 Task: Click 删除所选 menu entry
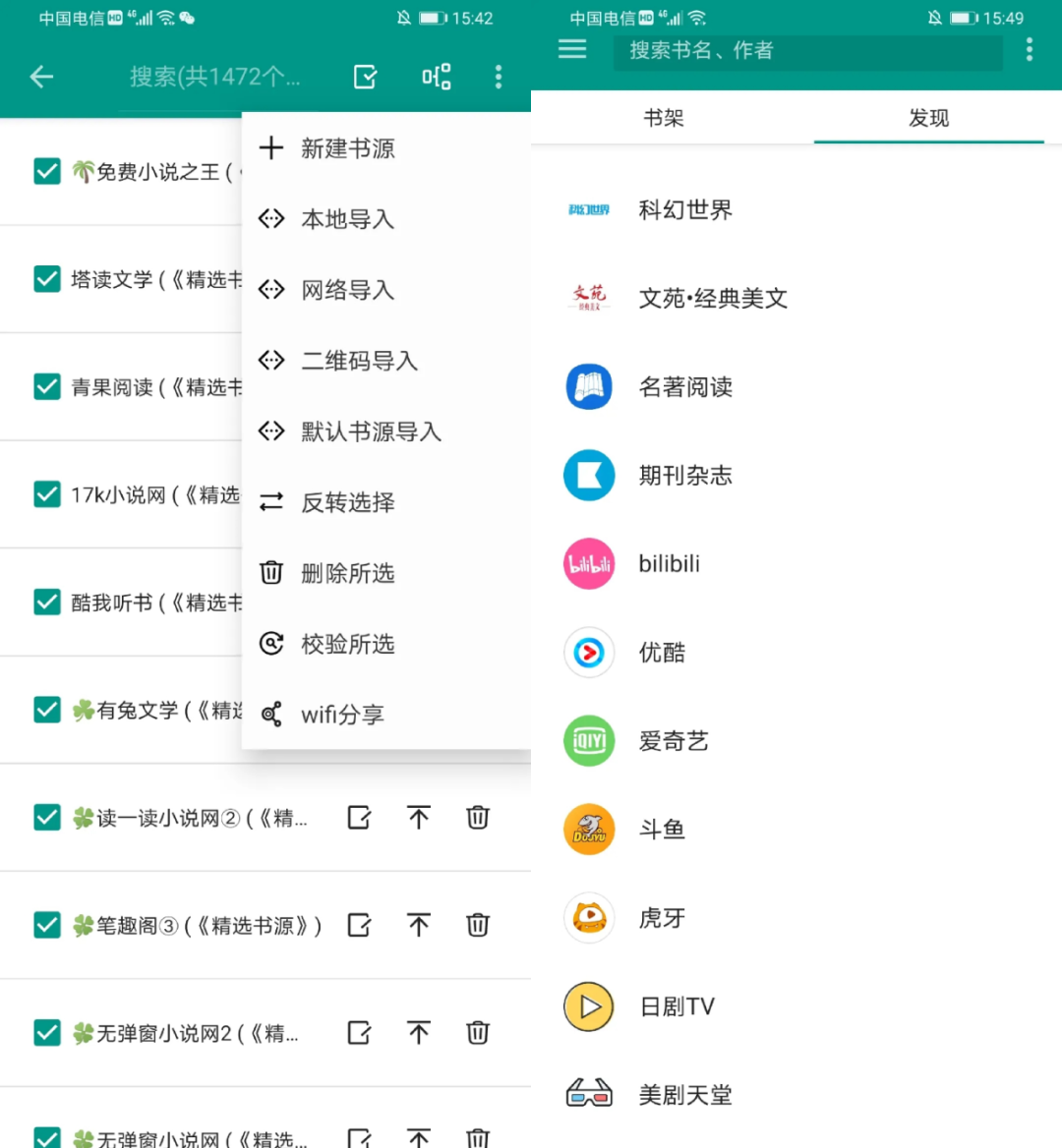coord(386,573)
